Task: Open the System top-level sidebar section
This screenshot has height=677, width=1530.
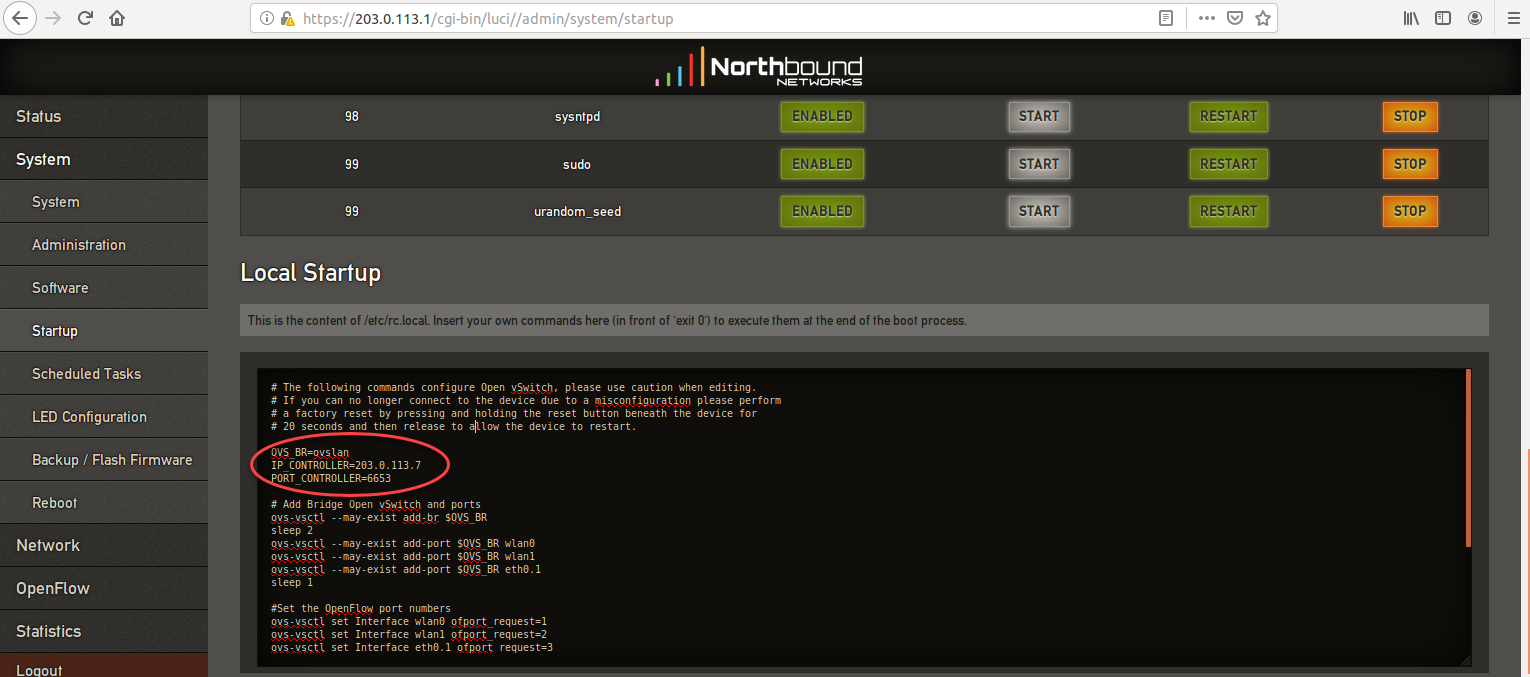Action: [104, 159]
